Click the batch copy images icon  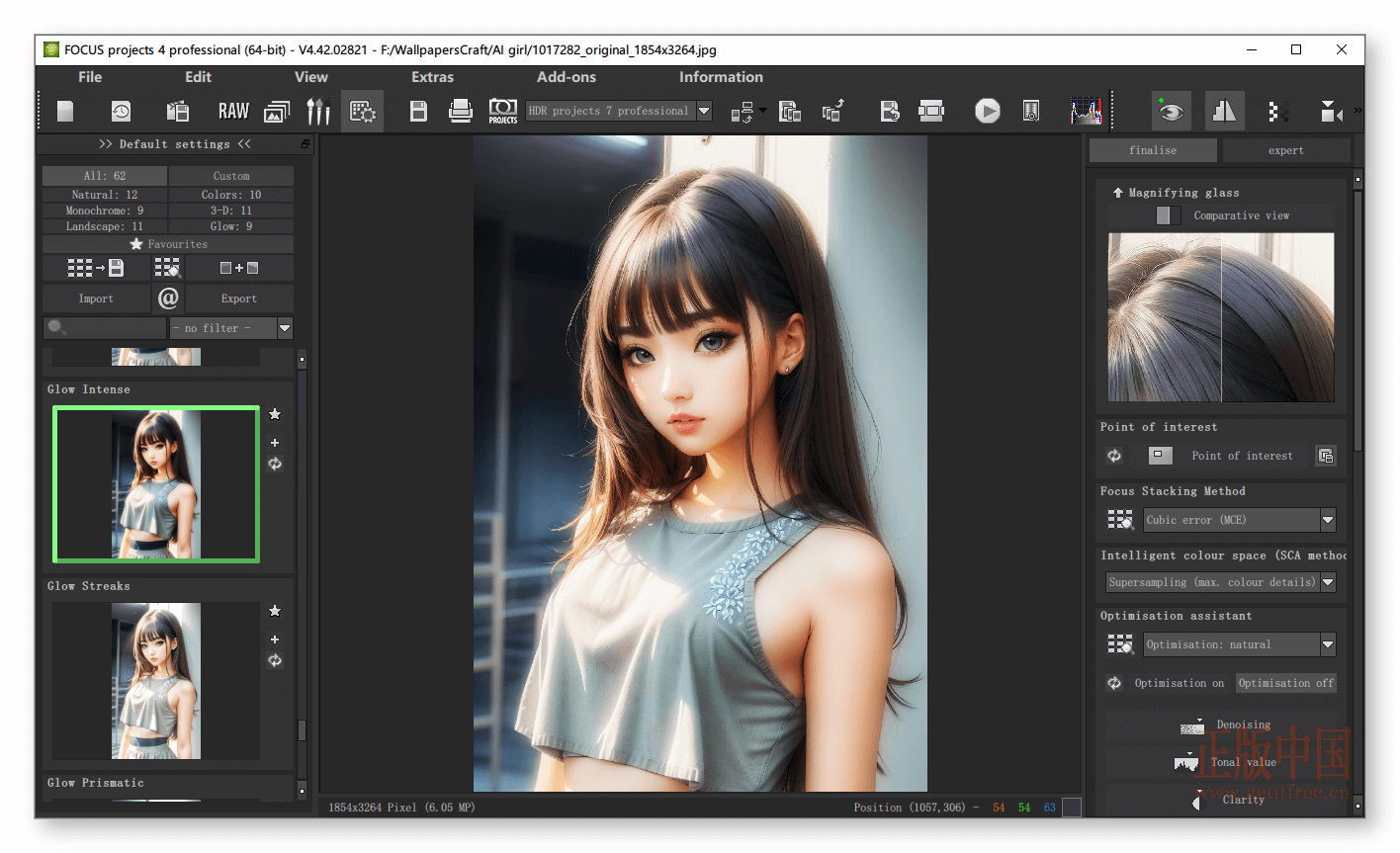click(x=790, y=111)
